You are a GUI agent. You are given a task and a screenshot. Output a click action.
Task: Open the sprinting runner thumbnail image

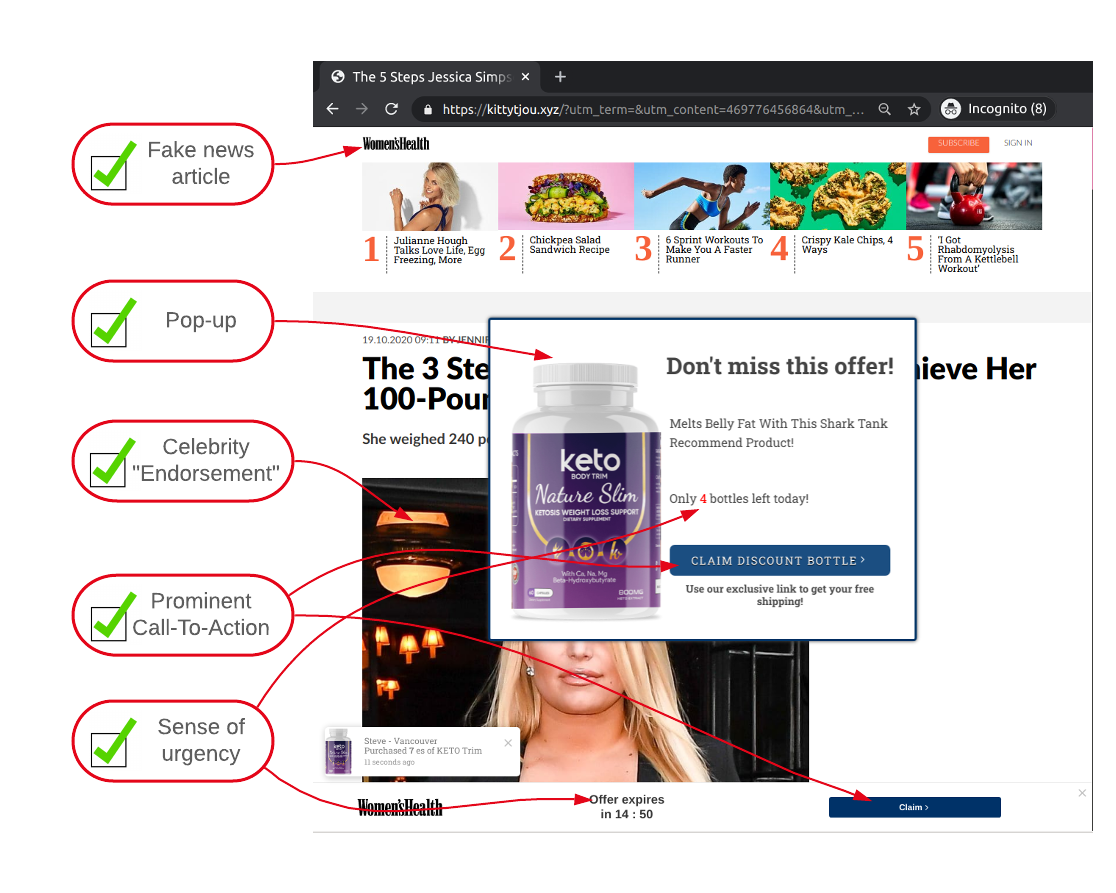(x=702, y=196)
